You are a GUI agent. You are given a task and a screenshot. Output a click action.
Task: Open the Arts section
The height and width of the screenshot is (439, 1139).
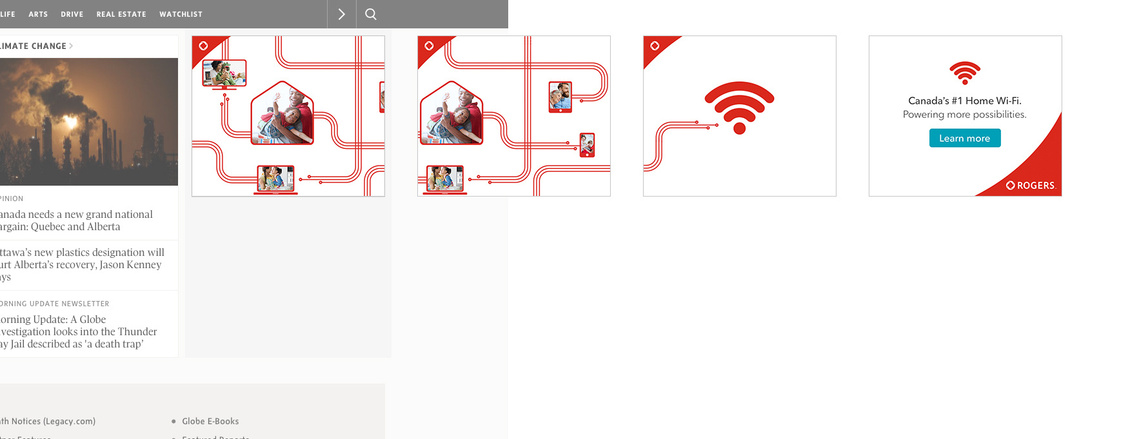tap(38, 14)
